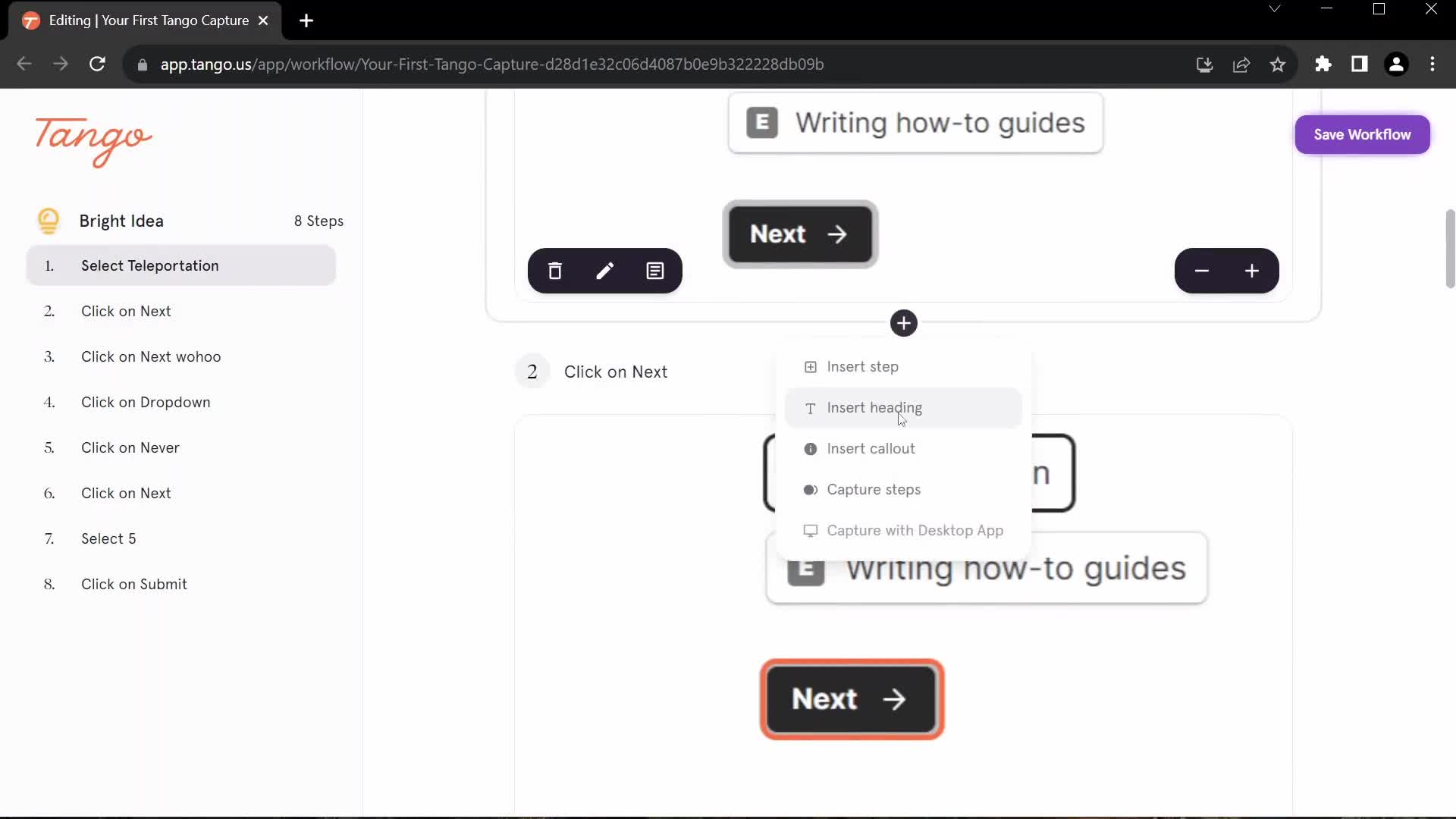1456x819 pixels.
Task: Click the Insert heading option
Action: coord(876,407)
